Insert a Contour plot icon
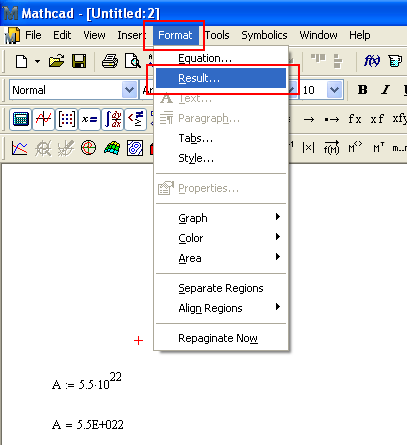The width and height of the screenshot is (409, 445). [x=135, y=148]
